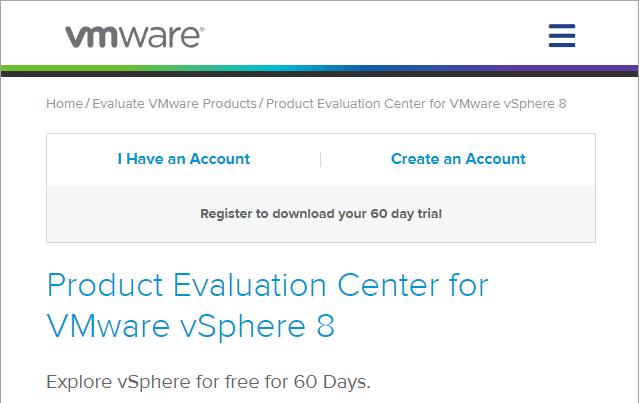Screen dimensions: 639x403
Task: Click the VMware logo
Action: point(135,37)
